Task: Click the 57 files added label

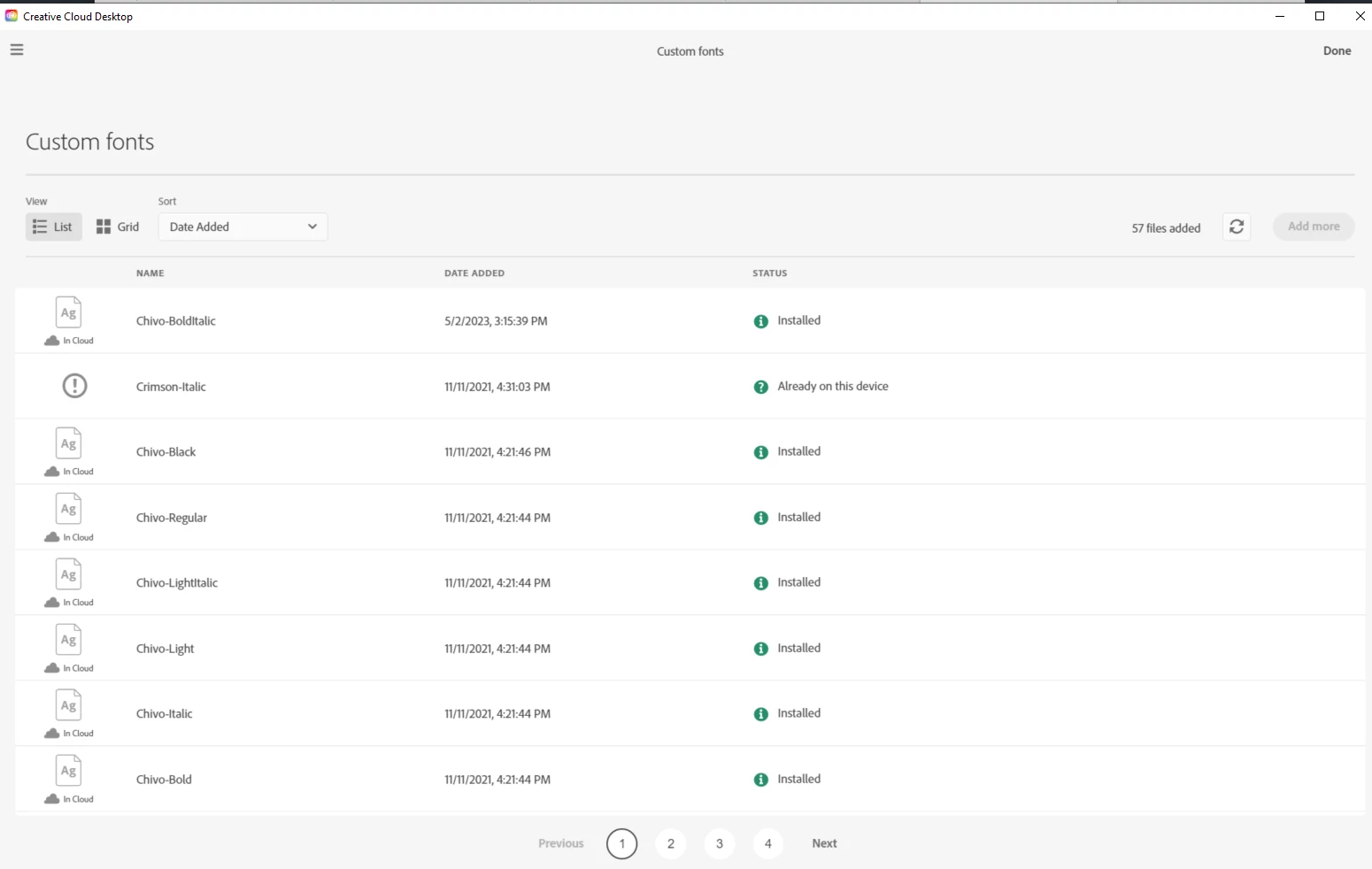Action: pyautogui.click(x=1166, y=227)
